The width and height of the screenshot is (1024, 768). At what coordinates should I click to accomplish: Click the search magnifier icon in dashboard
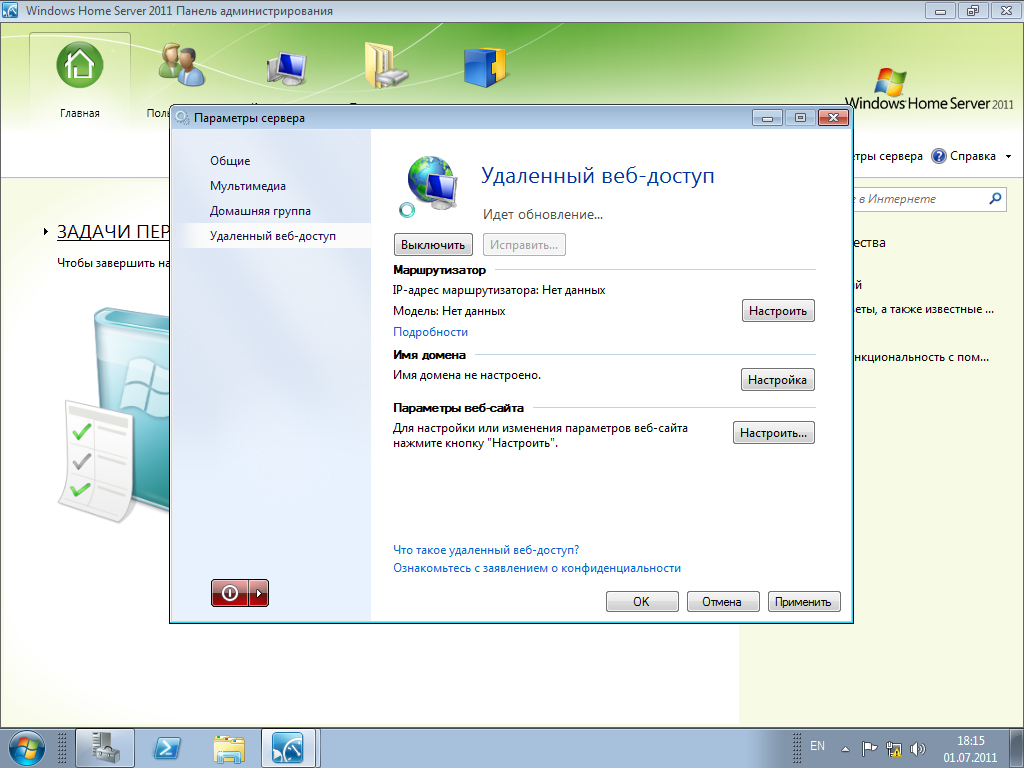coord(995,198)
